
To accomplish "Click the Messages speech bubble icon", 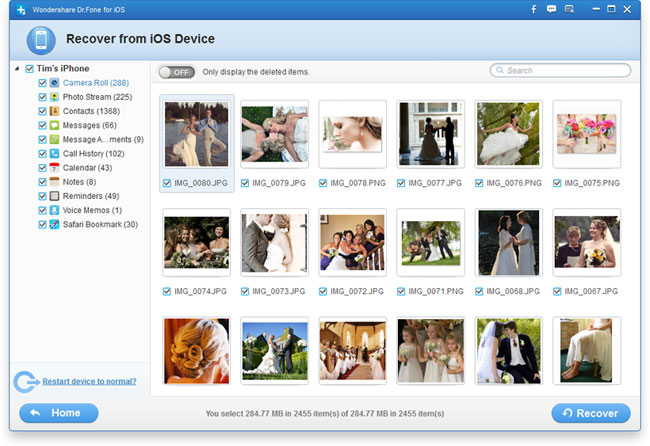I will (x=55, y=125).
